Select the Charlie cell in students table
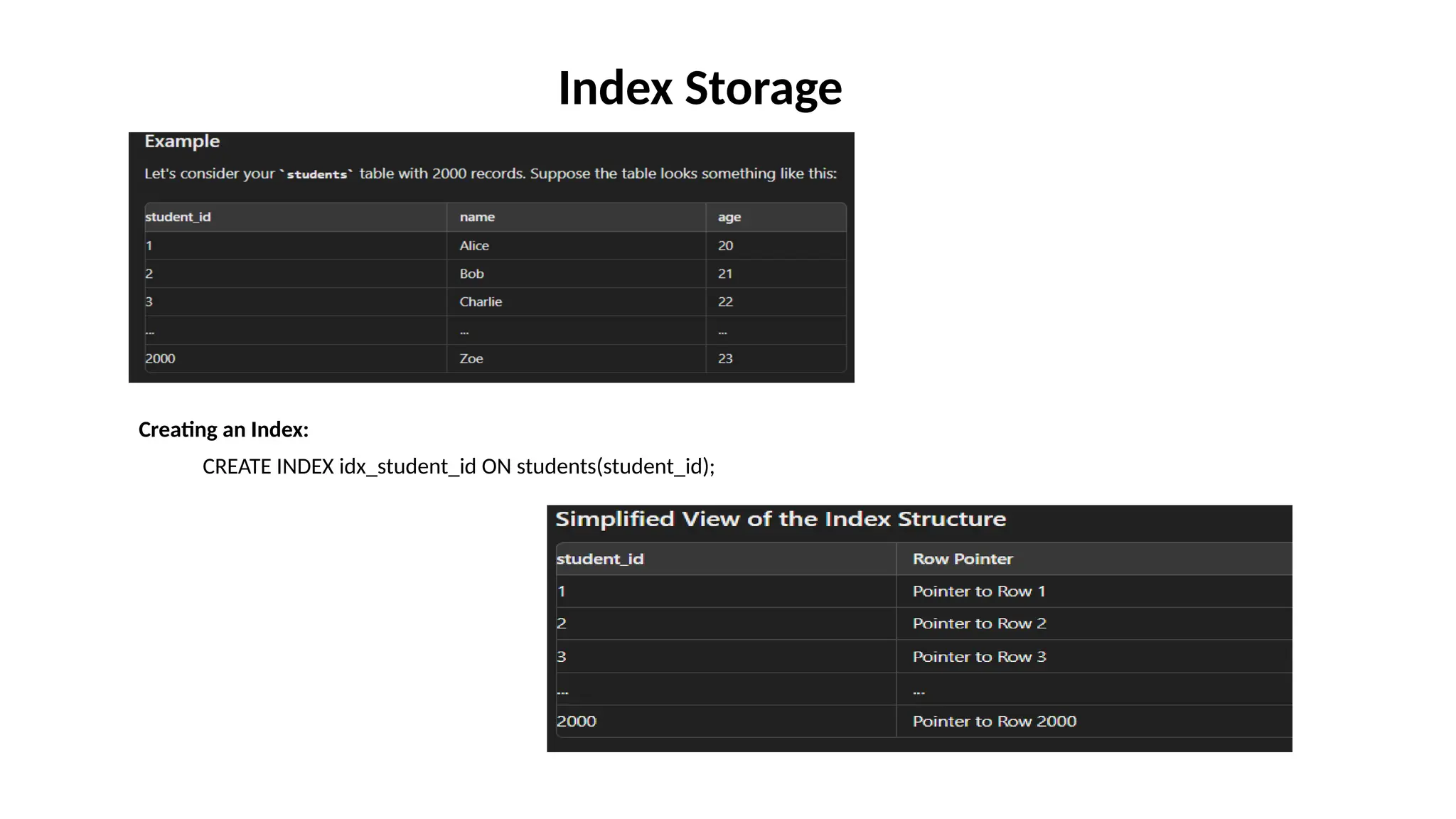1456x819 pixels. (x=481, y=301)
